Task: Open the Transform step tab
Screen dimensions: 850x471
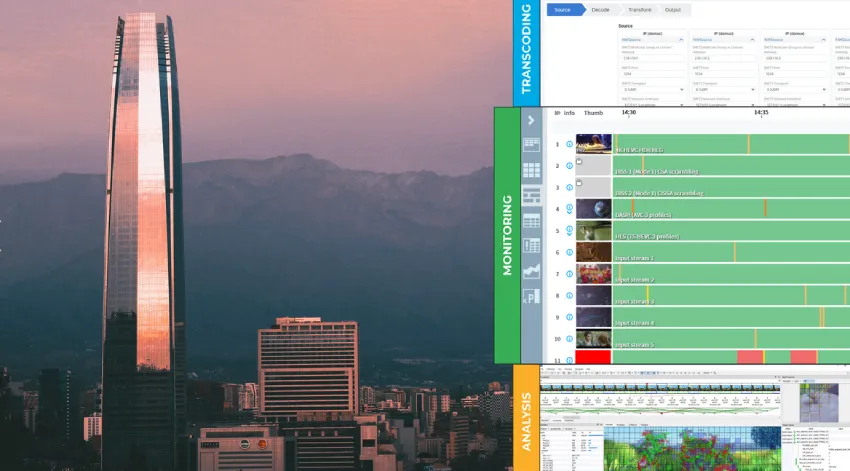Action: 640,9
